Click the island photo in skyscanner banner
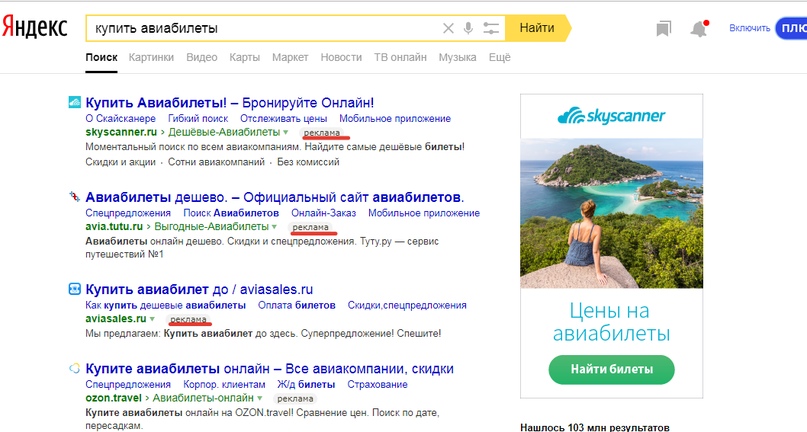 click(x=611, y=213)
